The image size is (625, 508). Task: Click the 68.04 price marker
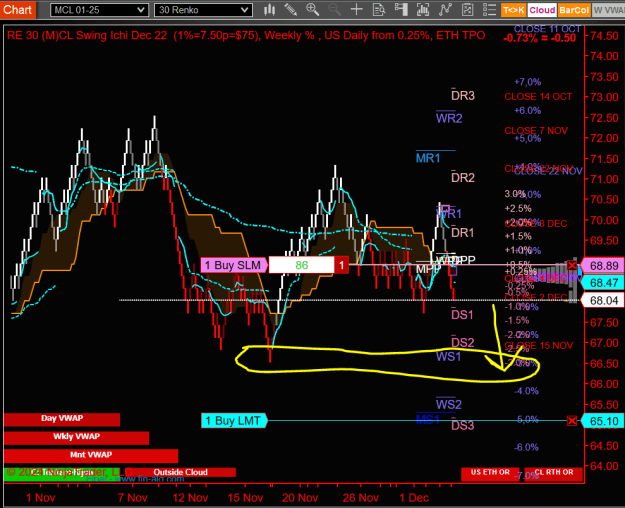602,300
